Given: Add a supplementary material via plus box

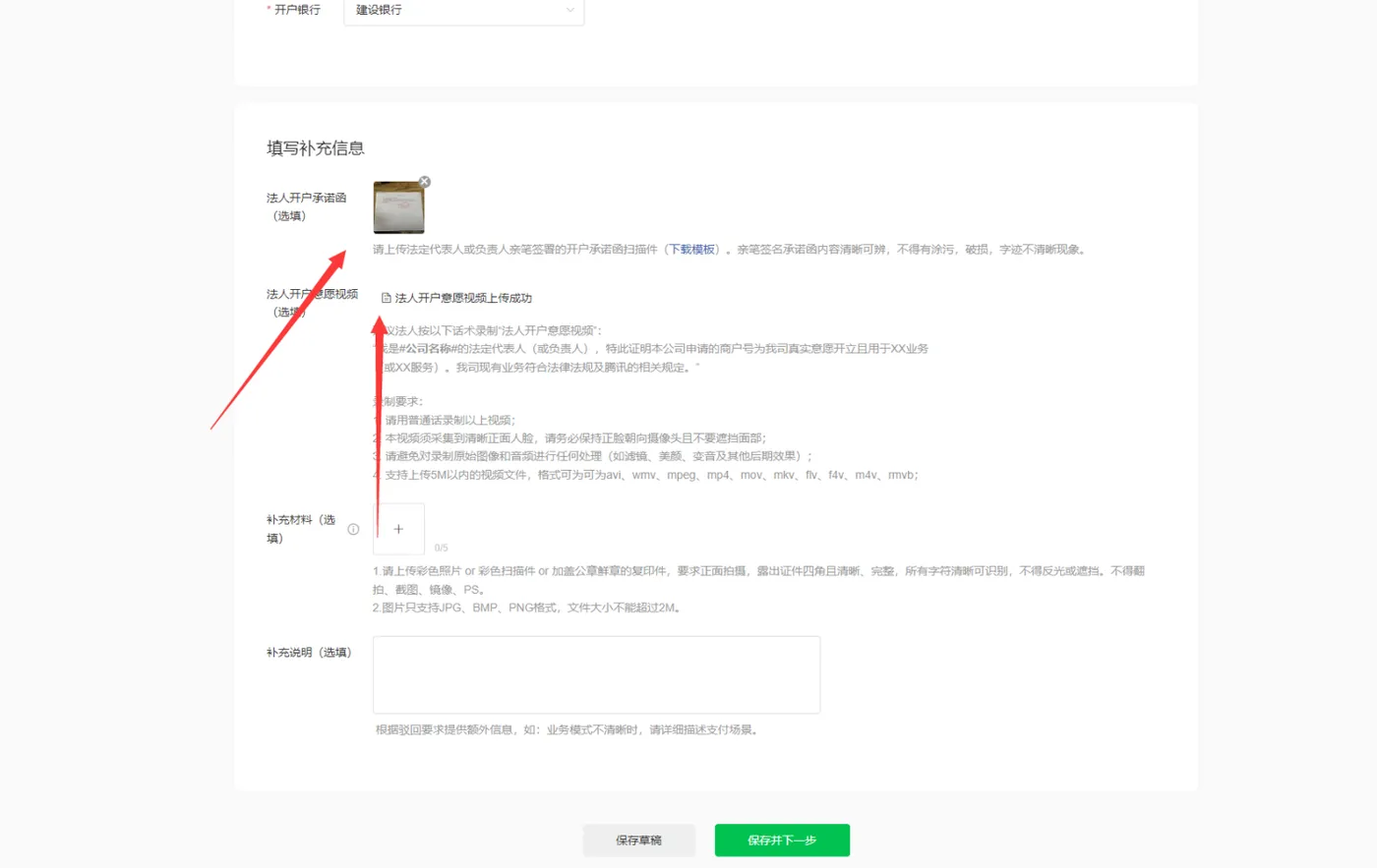Looking at the screenshot, I should point(398,529).
